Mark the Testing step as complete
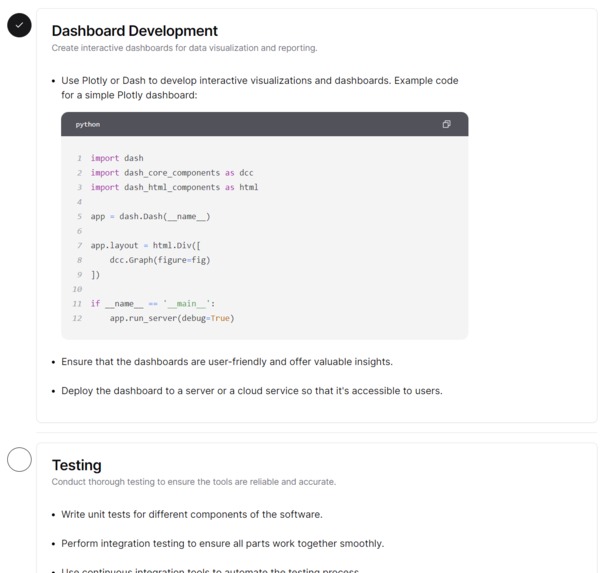The height and width of the screenshot is (573, 612). click(x=19, y=459)
